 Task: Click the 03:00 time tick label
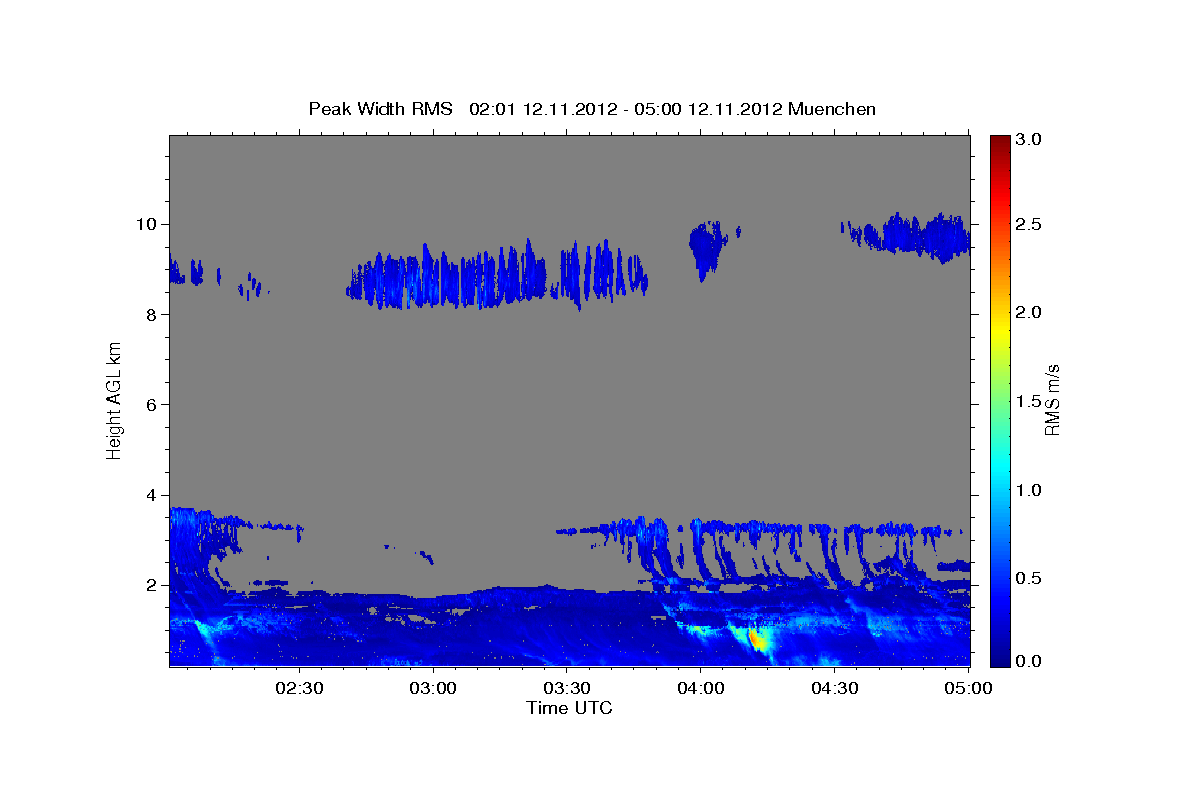[432, 688]
